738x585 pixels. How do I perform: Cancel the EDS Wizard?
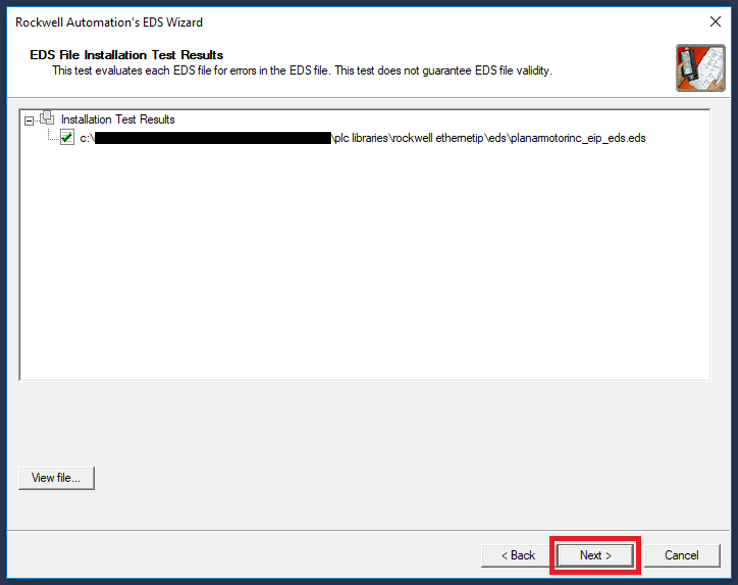[681, 555]
